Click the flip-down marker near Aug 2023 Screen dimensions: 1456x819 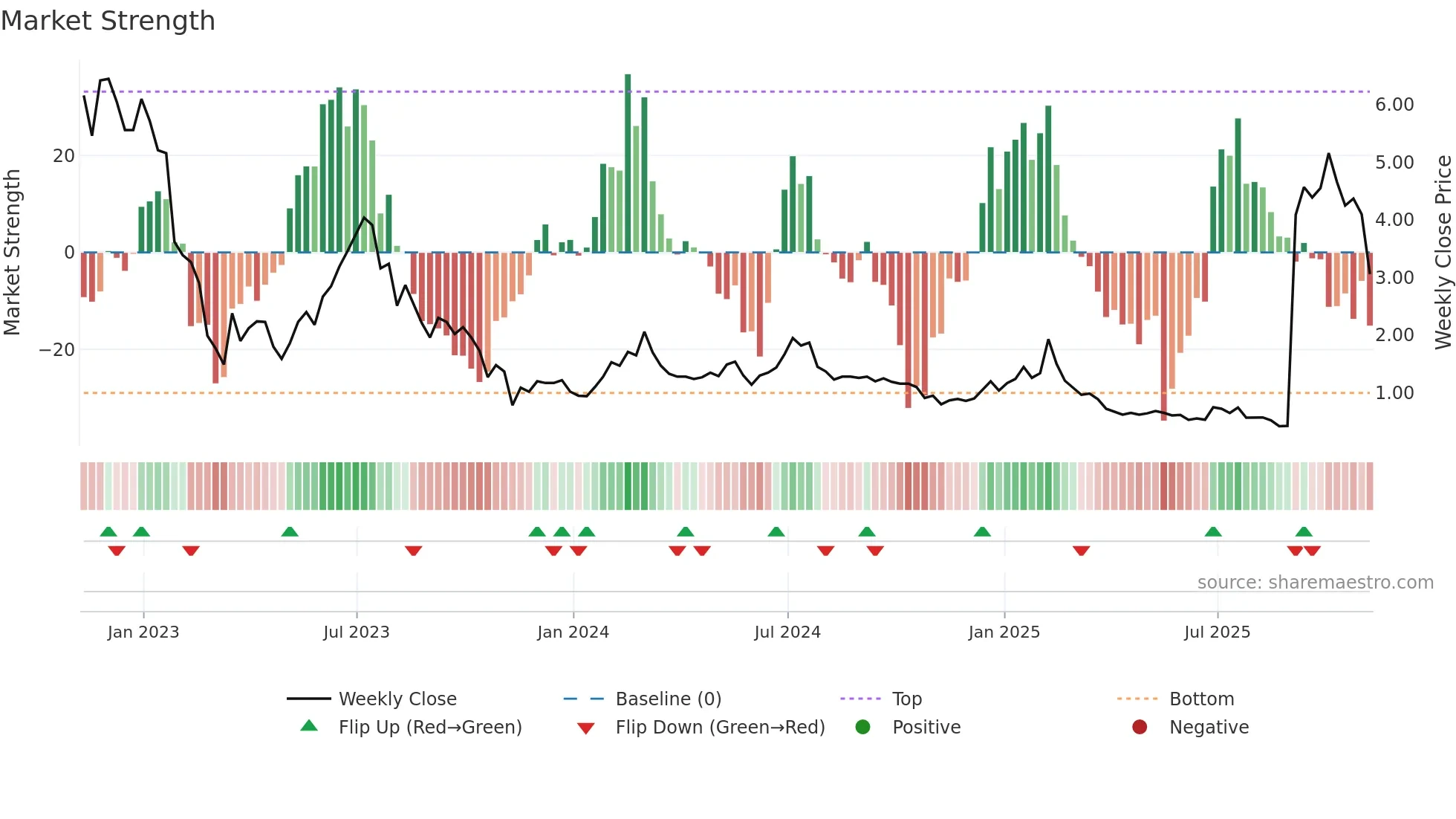tap(414, 551)
